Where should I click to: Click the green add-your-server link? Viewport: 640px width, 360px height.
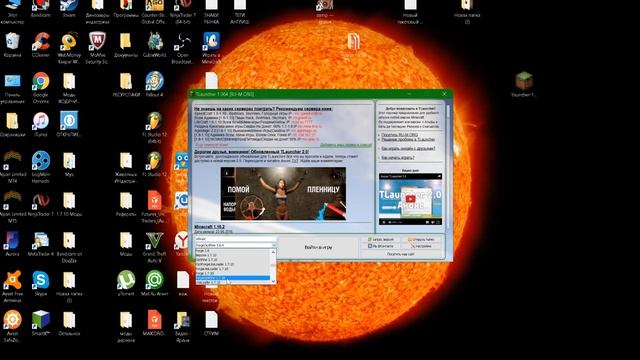pos(346,145)
